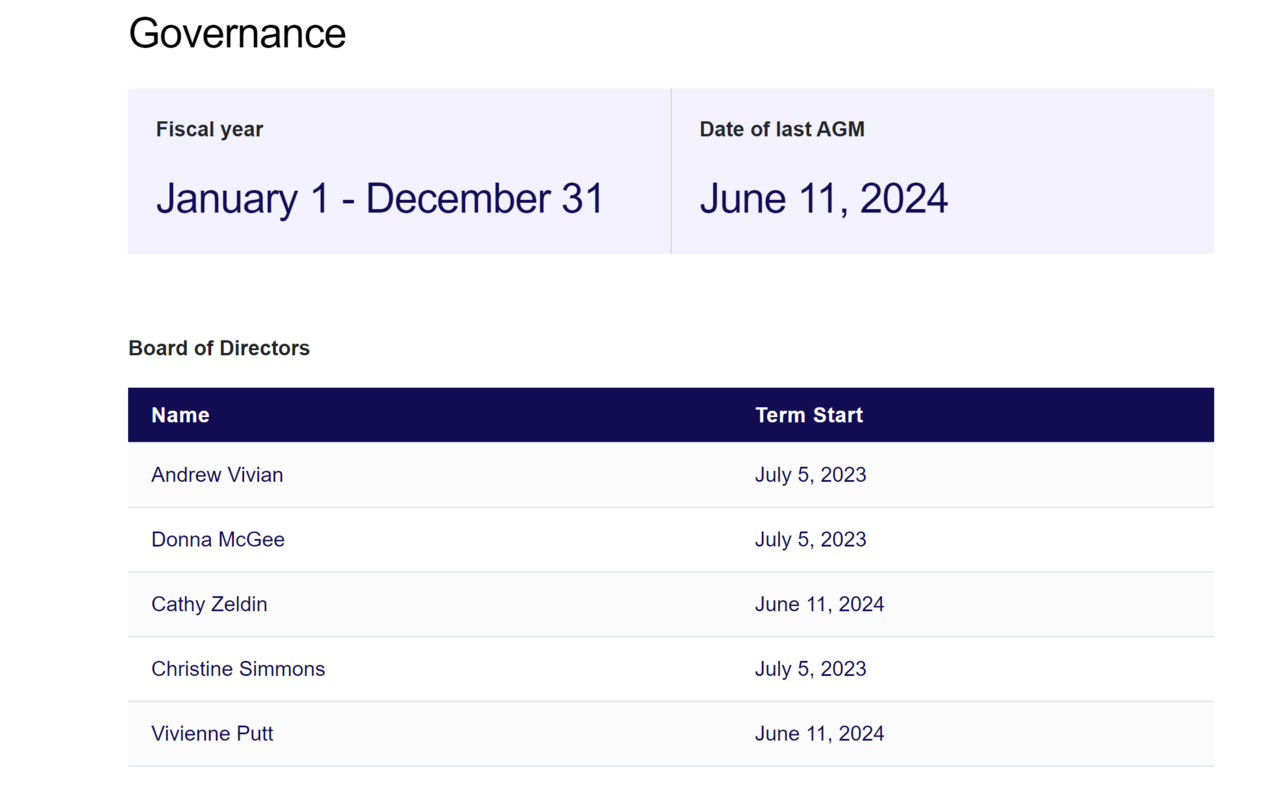
Task: Click Donna McGee's term start date
Action: coord(810,540)
